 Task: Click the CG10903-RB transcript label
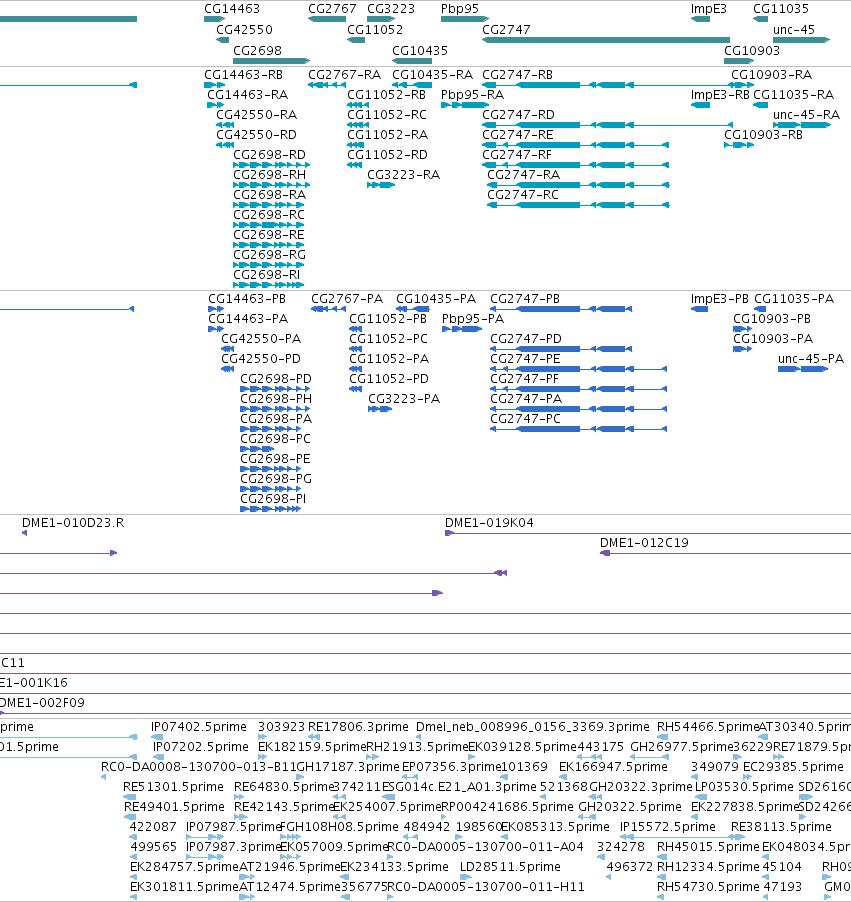click(763, 135)
